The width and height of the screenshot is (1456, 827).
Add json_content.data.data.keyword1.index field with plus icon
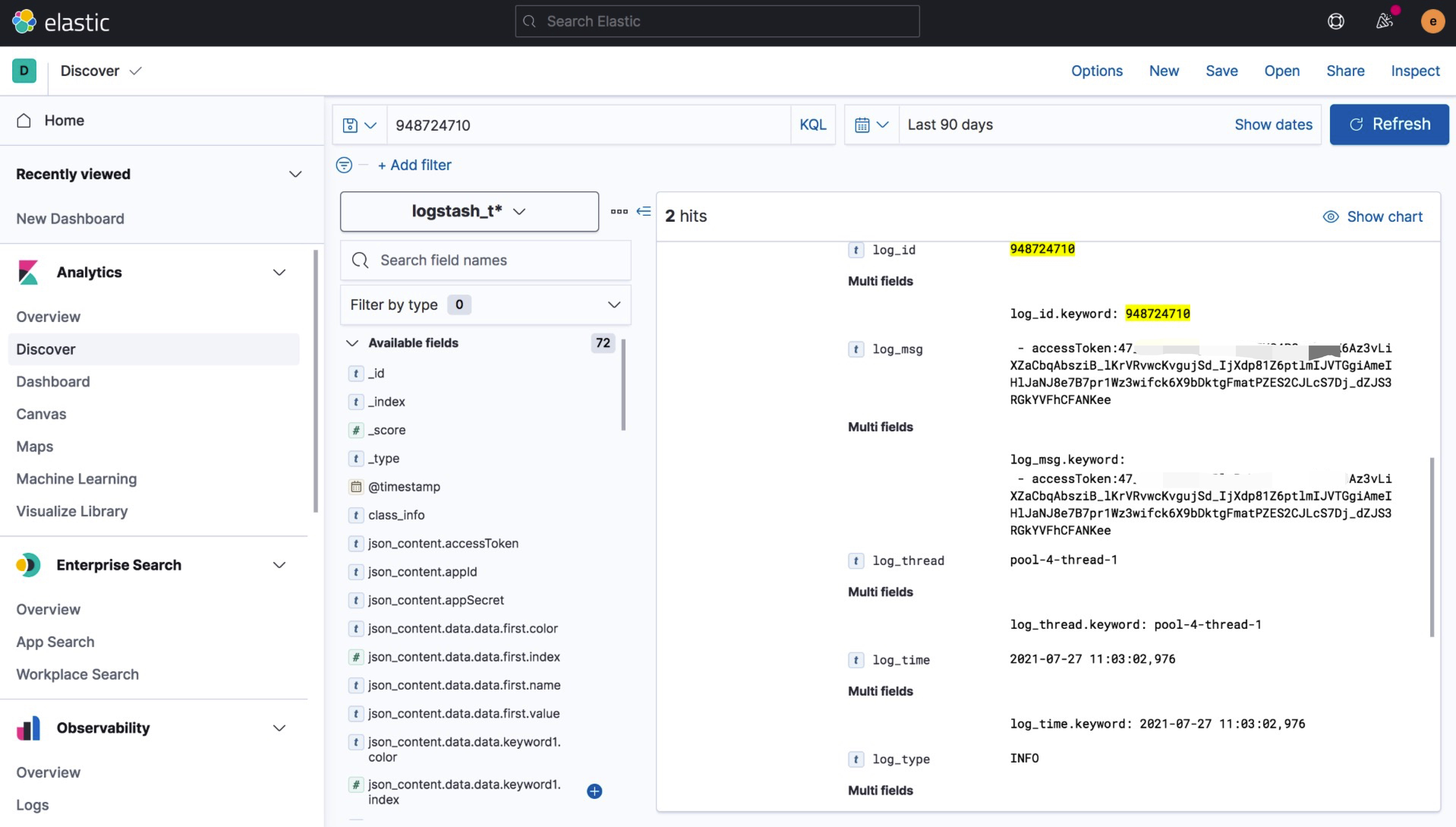(x=594, y=791)
